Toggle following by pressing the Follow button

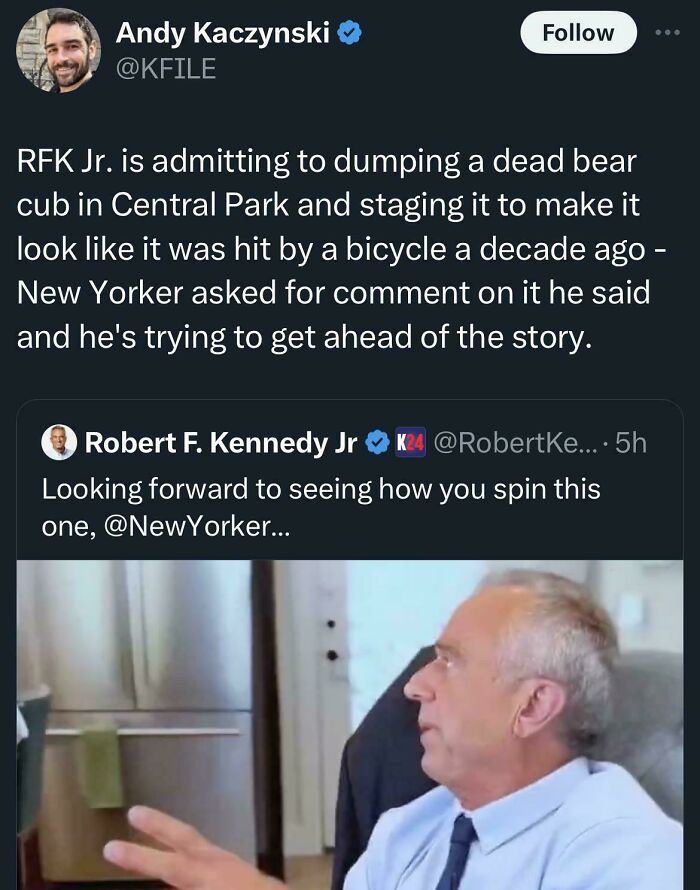point(578,32)
